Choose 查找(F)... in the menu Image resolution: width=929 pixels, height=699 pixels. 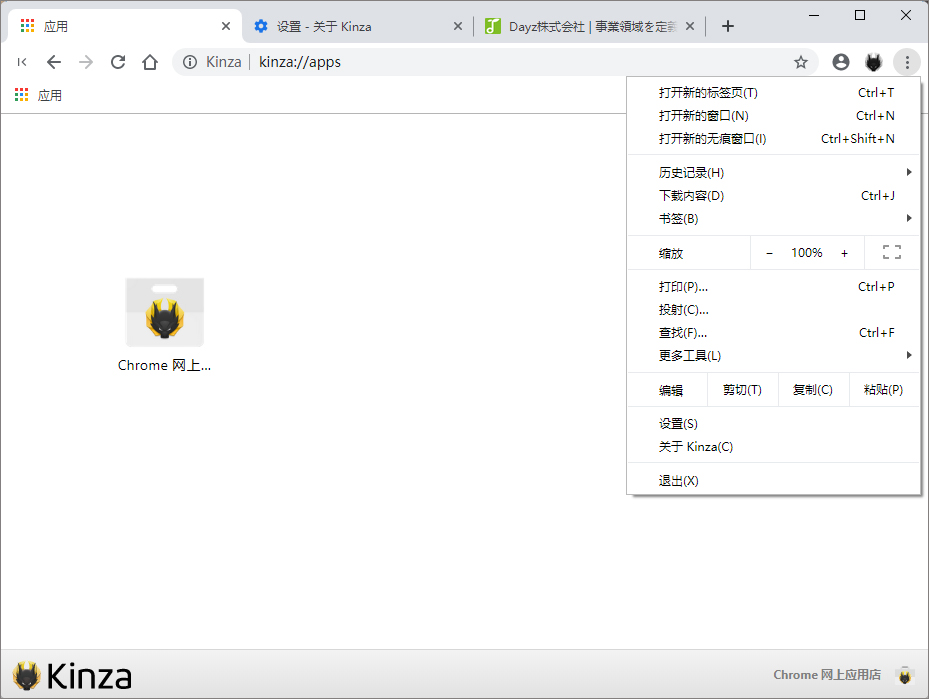click(x=774, y=333)
